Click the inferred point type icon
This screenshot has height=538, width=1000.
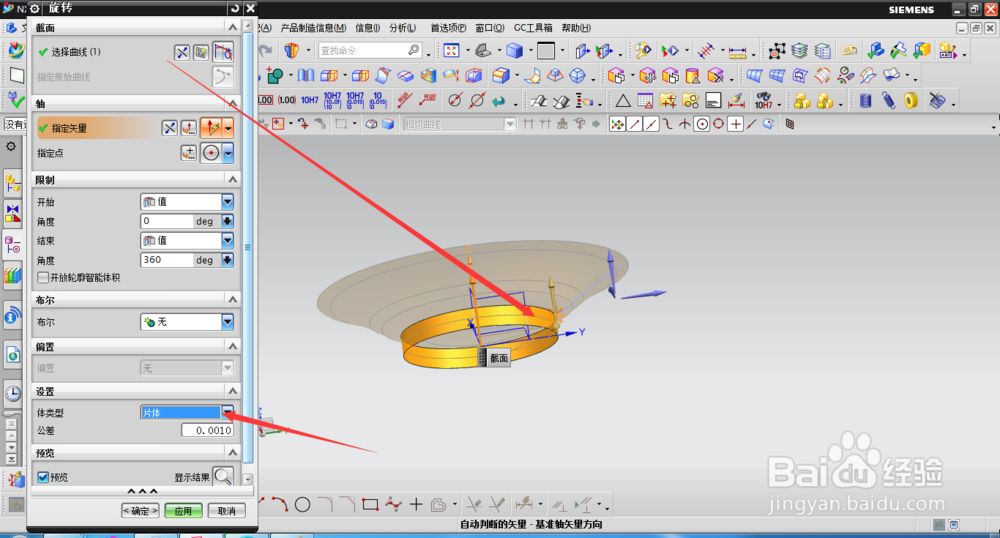pyautogui.click(x=211, y=153)
